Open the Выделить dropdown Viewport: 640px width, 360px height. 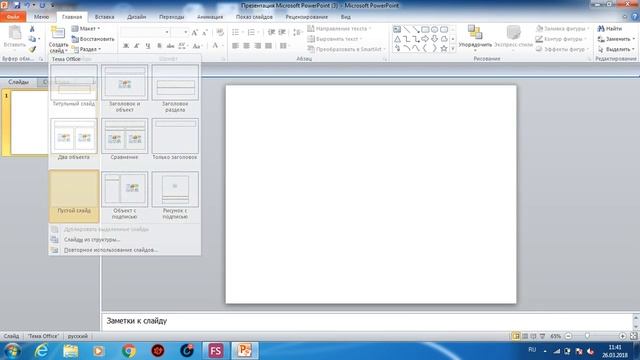616,49
